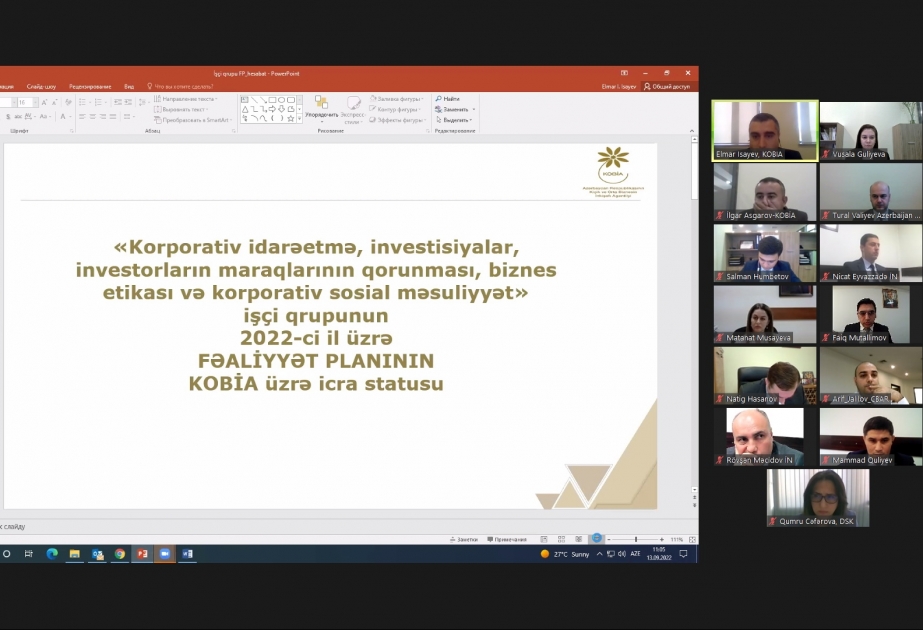Viewport: 923px width, 630px height.
Task: Click the font color A icon
Action: click(63, 117)
